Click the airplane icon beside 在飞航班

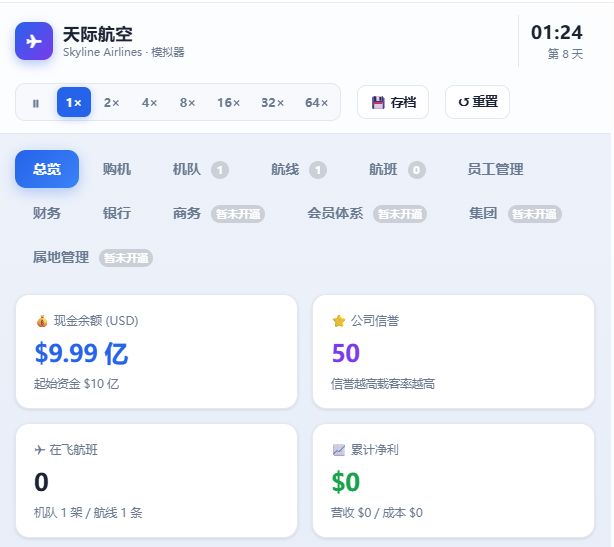click(x=40, y=450)
